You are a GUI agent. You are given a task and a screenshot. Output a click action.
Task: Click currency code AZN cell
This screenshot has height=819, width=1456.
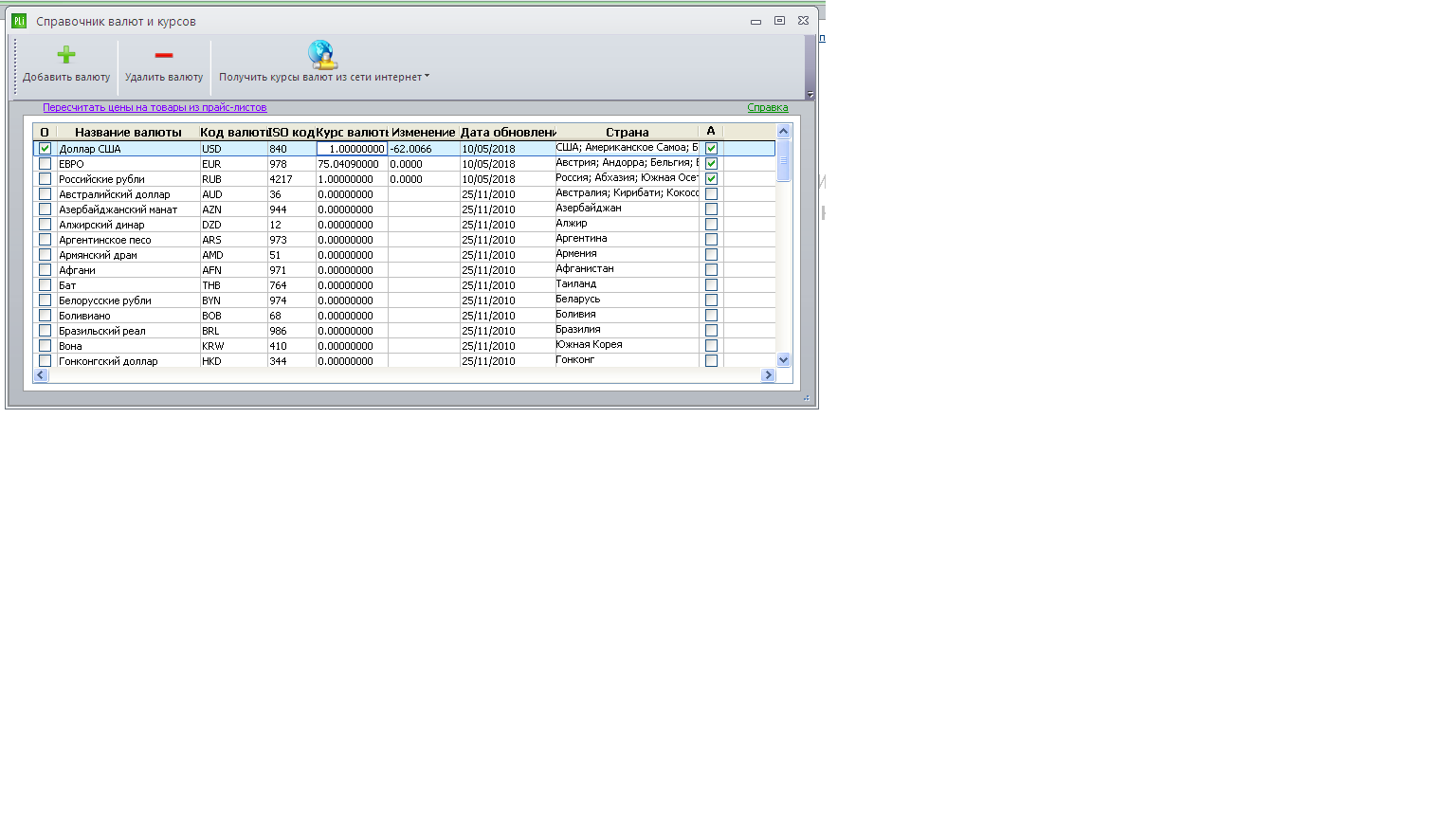233,209
